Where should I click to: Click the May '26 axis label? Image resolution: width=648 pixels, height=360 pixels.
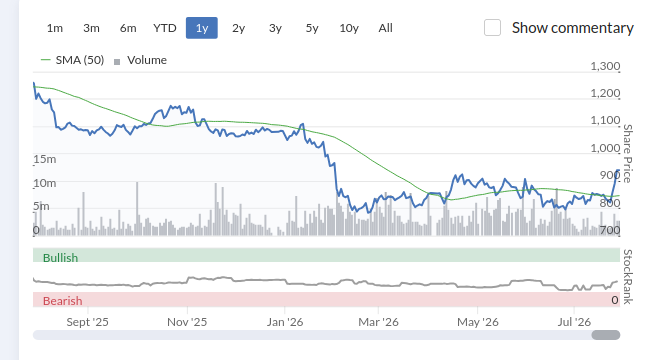click(x=478, y=322)
